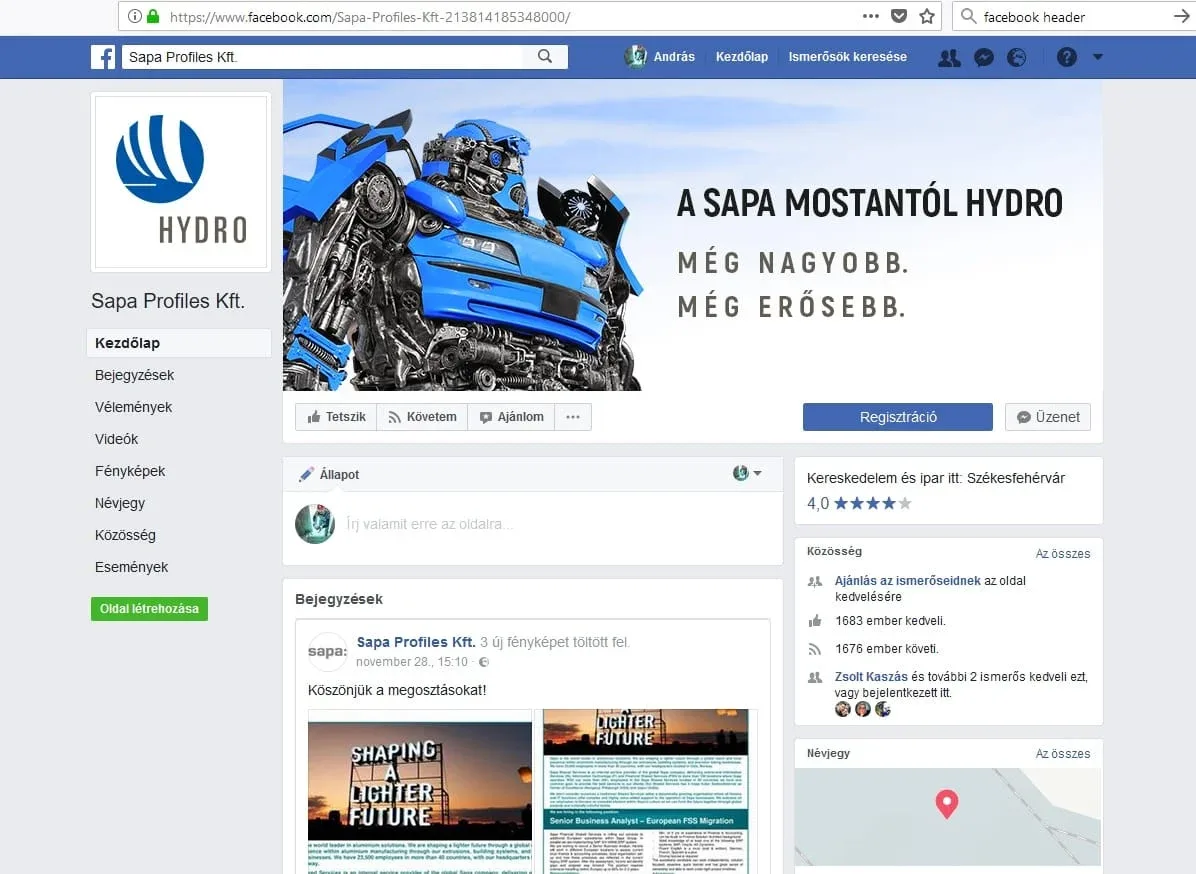The height and width of the screenshot is (874, 1196).
Task: Click the search go arrow
Action: tap(1182, 16)
